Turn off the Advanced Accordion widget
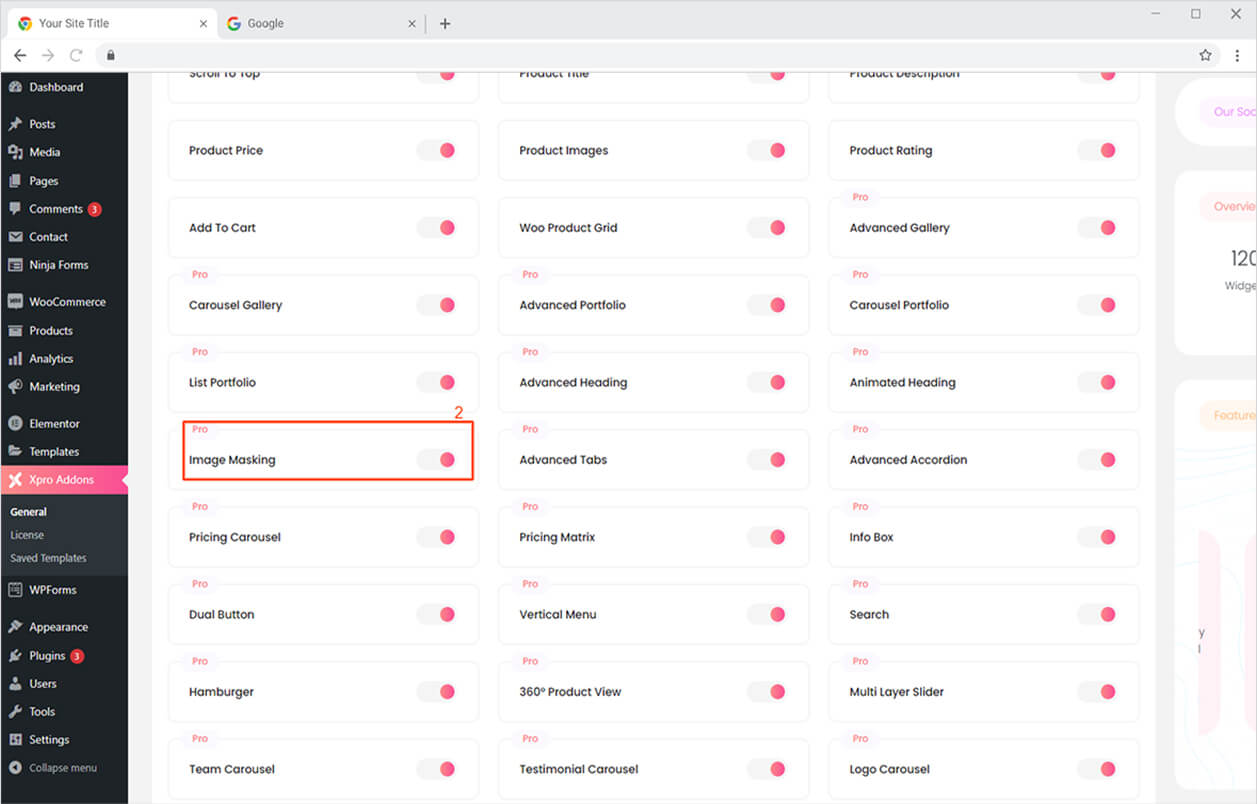Screen dimensions: 1257x804 1097,460
